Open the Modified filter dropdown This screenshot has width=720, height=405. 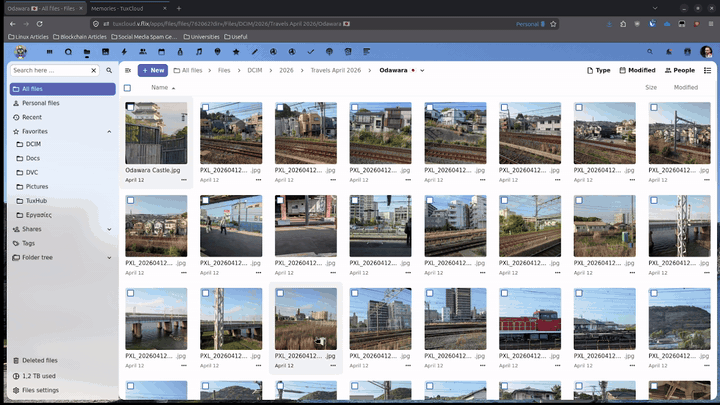click(x=637, y=70)
